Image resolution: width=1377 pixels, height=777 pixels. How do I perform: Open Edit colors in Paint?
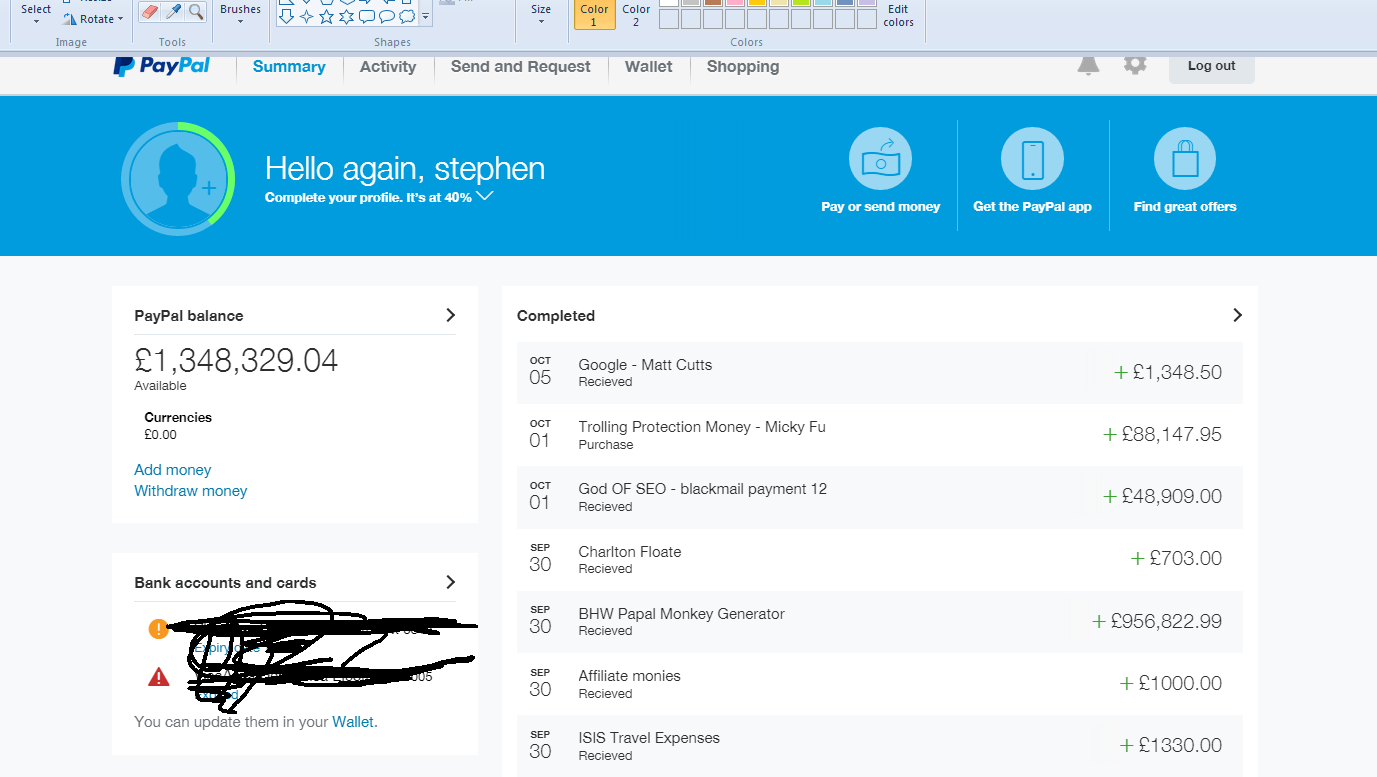[898, 15]
